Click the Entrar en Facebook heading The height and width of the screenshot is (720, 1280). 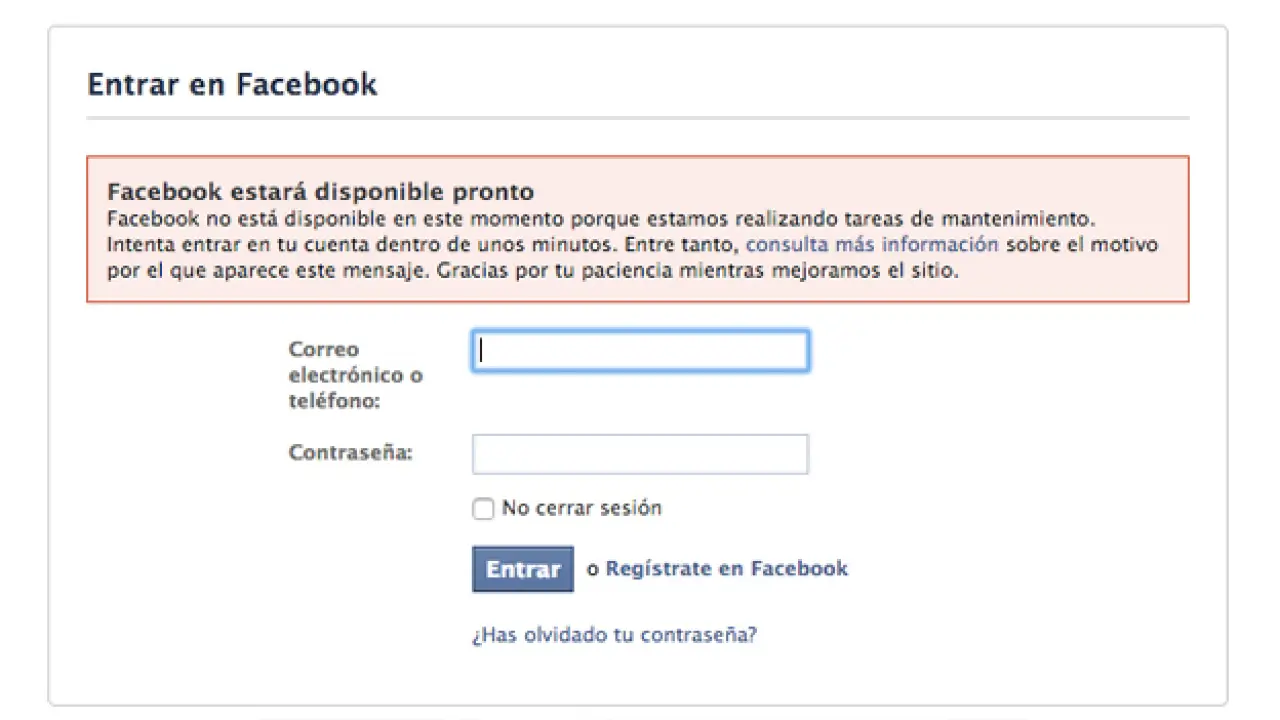tap(232, 84)
